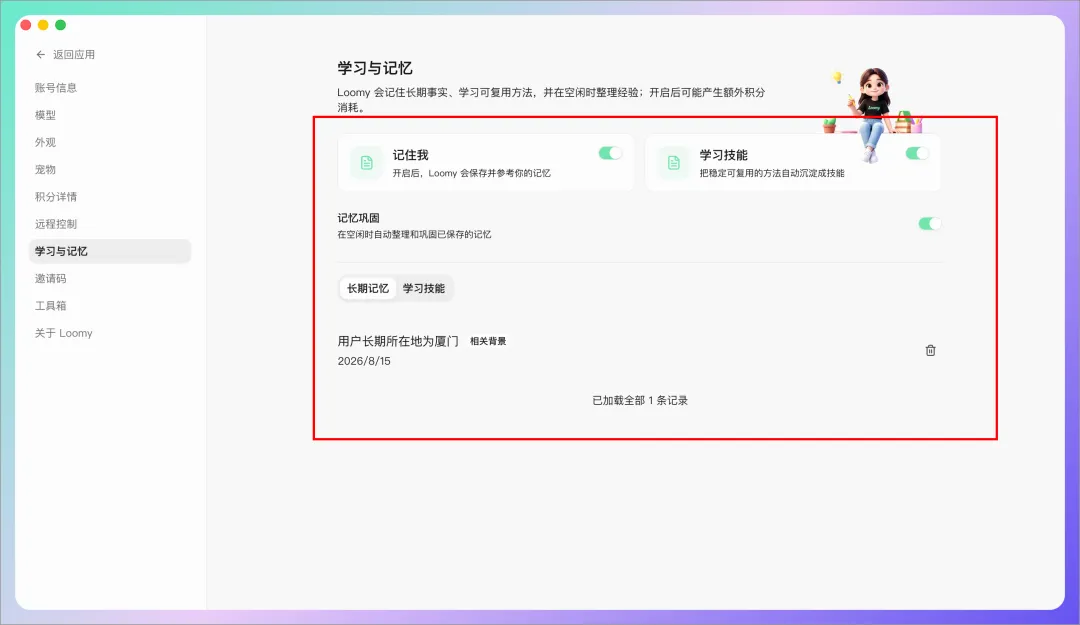1080x625 pixels.
Task: Toggle the 记住我 switch
Action: click(610, 153)
